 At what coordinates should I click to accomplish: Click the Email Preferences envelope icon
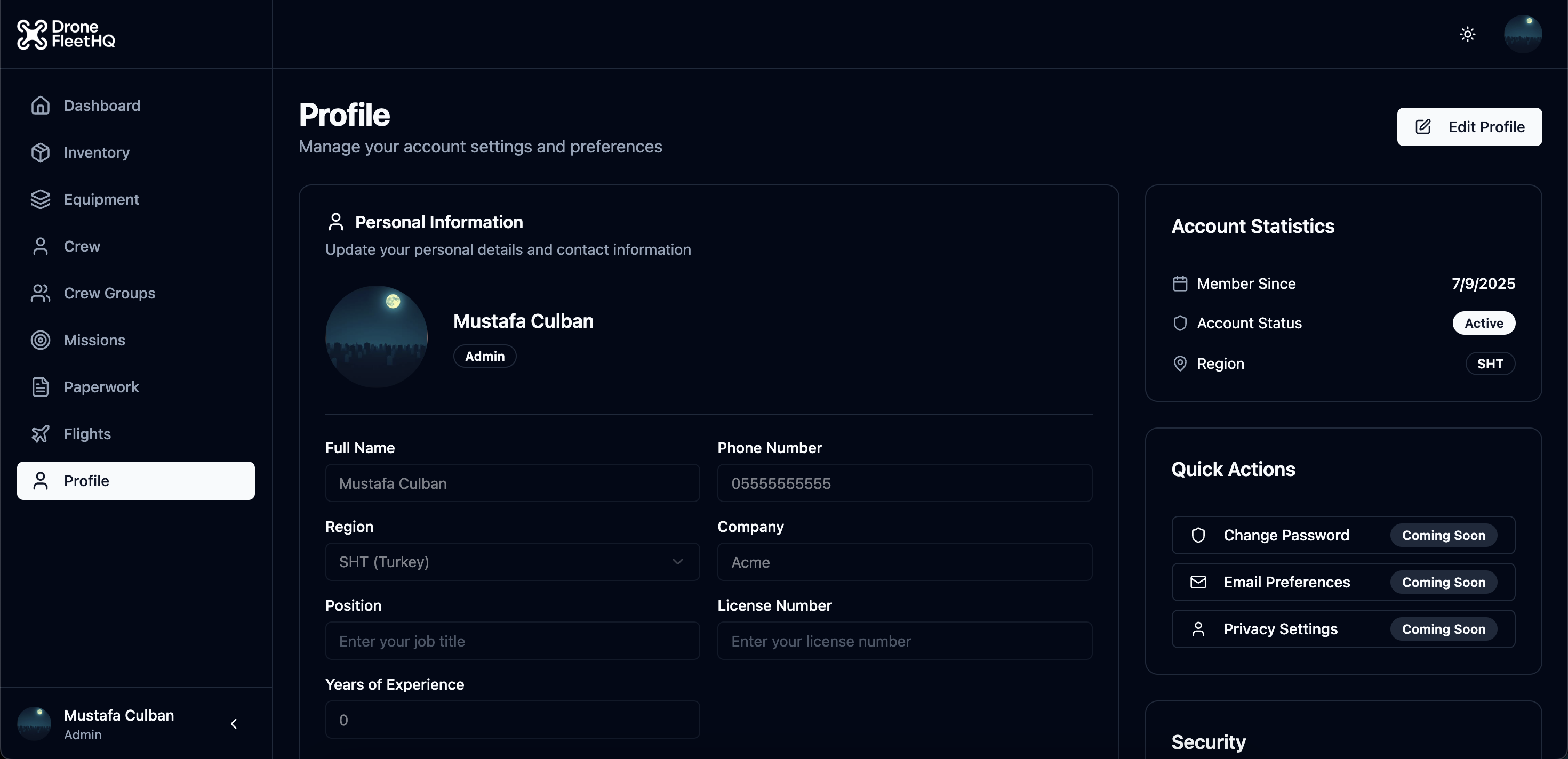click(x=1198, y=582)
